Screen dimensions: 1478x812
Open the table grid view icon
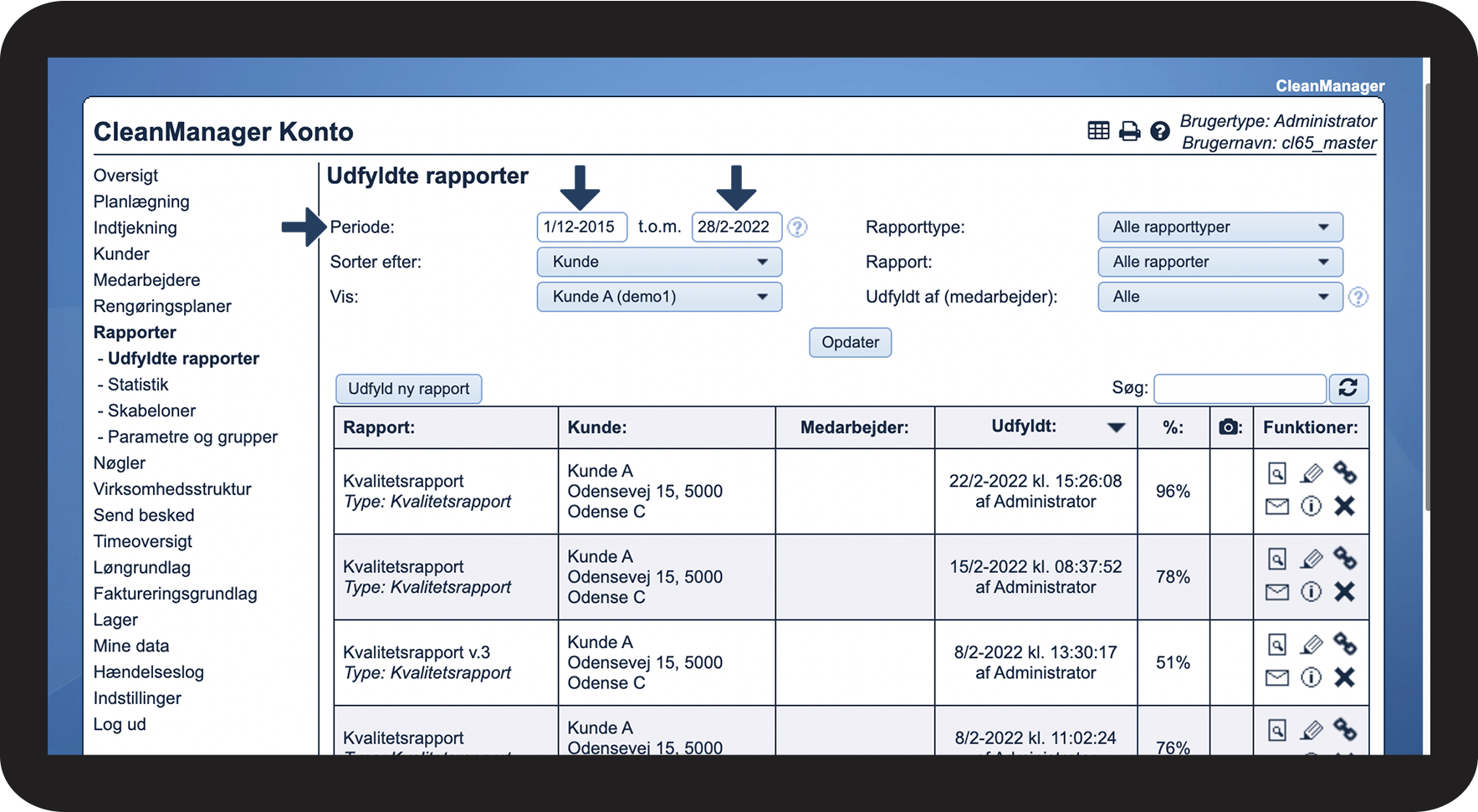point(1098,130)
